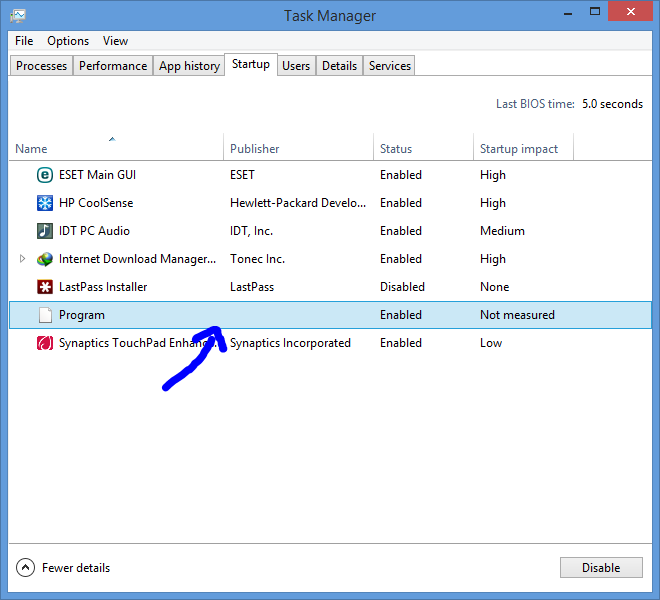Click the Low startup impact cell
Viewport: 660px width, 600px height.
coord(491,343)
